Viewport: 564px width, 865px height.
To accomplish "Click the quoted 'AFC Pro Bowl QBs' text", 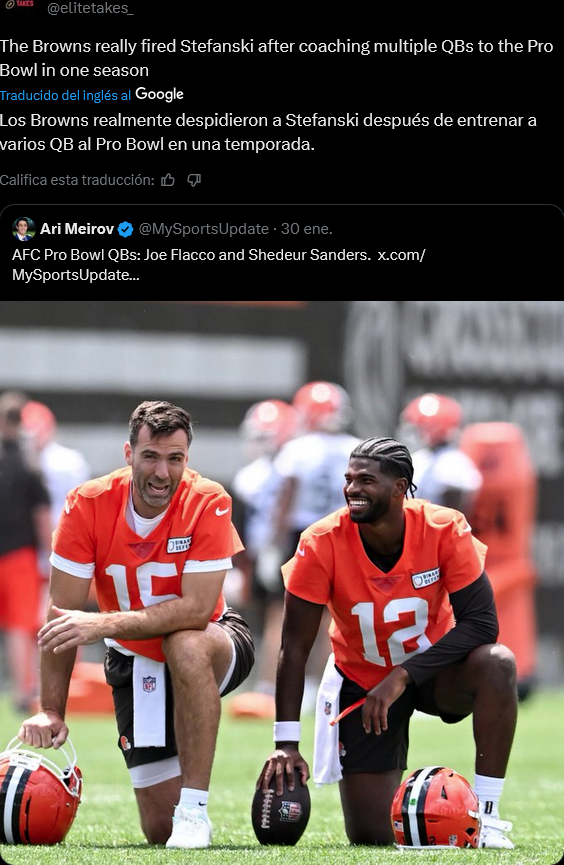I will coord(191,255).
